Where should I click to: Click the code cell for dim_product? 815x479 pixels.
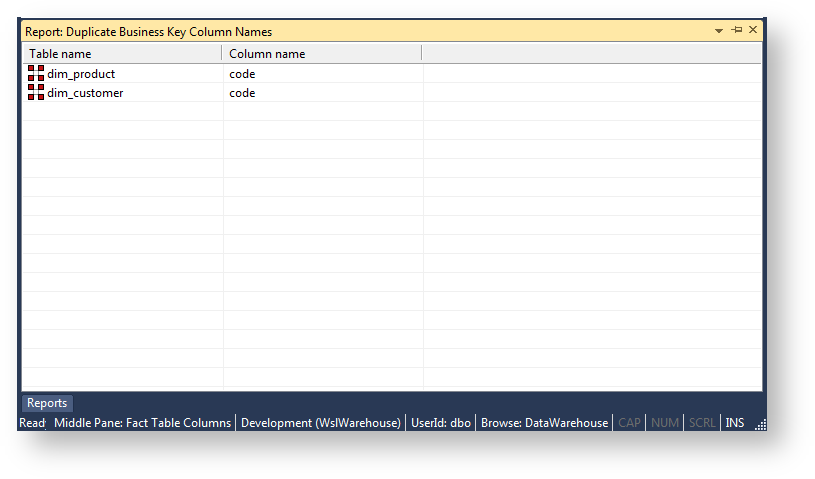pos(242,74)
